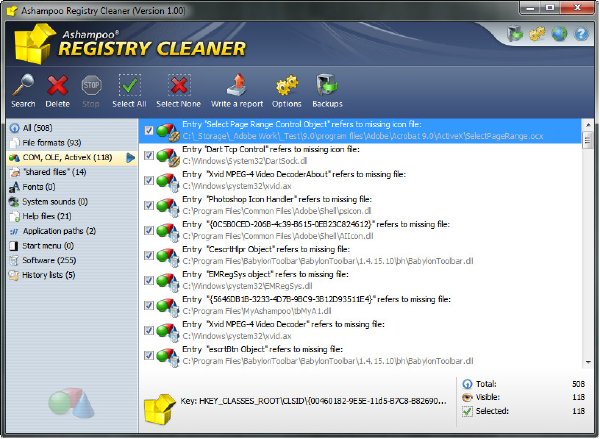
Task: Start a registry Search with the magnifier icon
Action: (23, 85)
